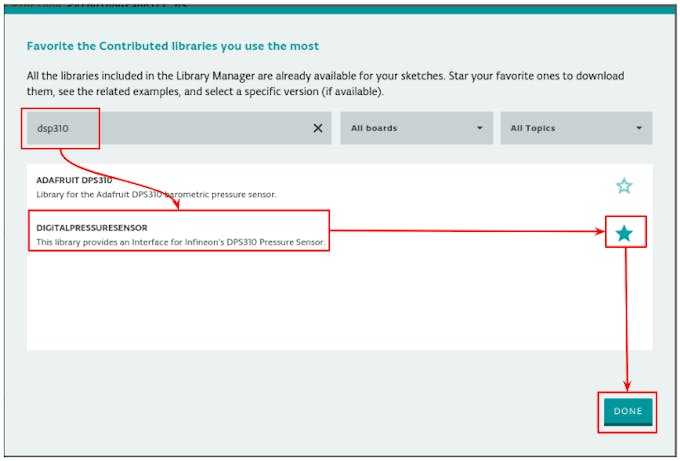This screenshot has width=680, height=461.
Task: Click the 'Favorite the Contributed libraries' heading
Action: tap(172, 46)
